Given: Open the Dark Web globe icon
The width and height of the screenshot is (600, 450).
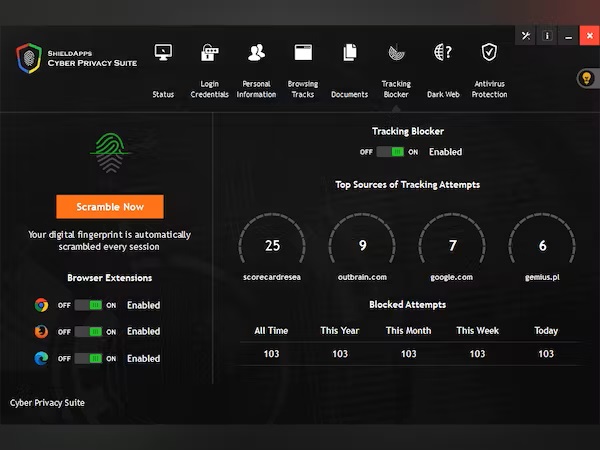Looking at the screenshot, I should click(443, 52).
